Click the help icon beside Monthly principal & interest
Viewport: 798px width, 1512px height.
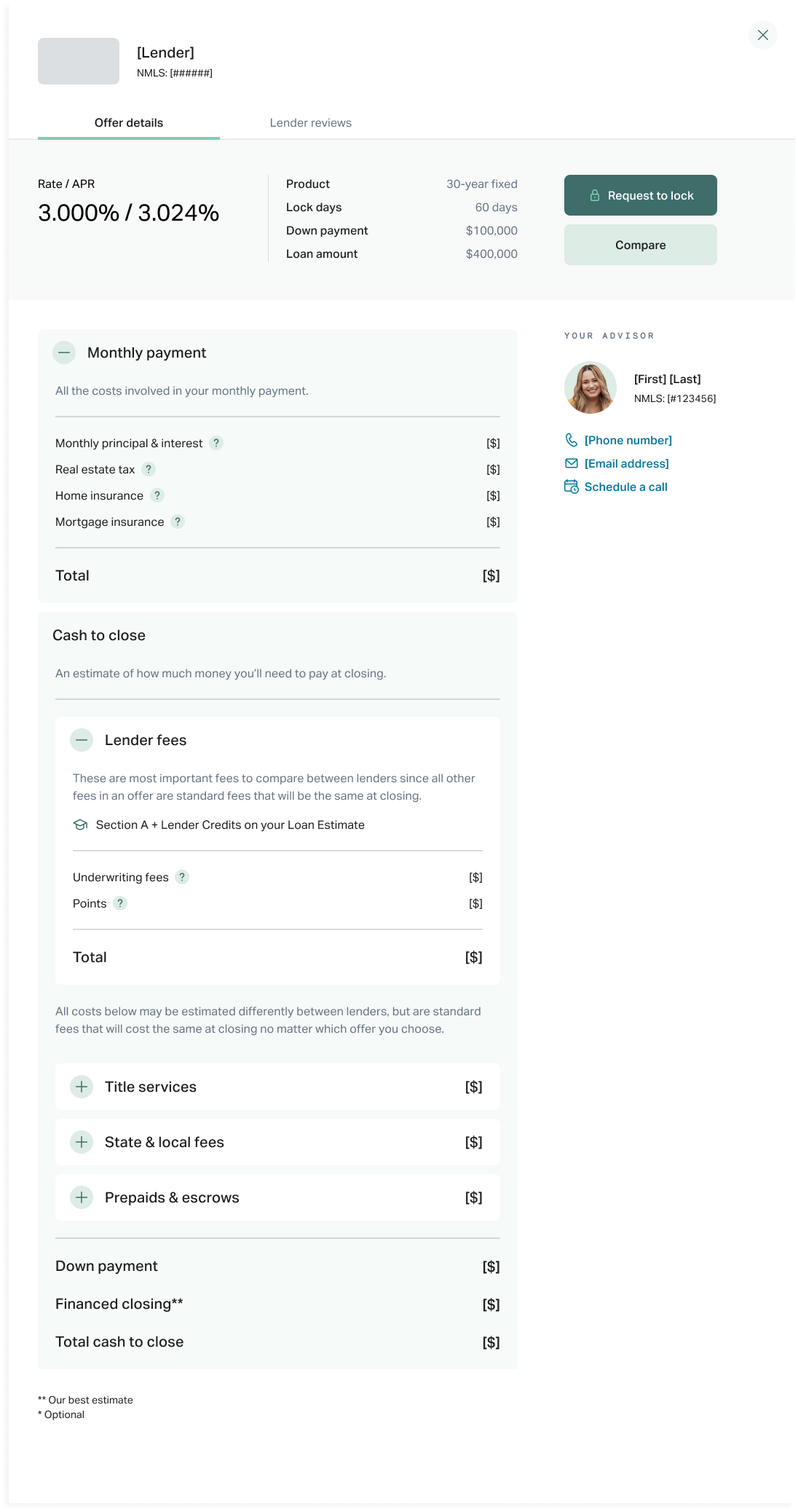click(216, 443)
